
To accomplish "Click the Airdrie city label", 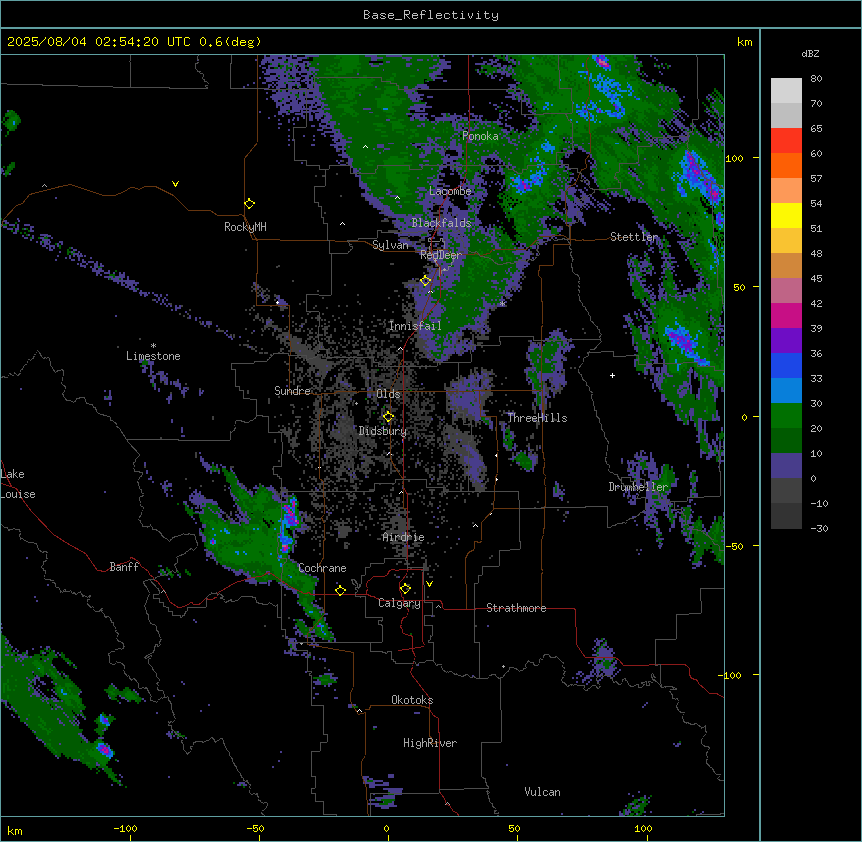I will click(404, 537).
